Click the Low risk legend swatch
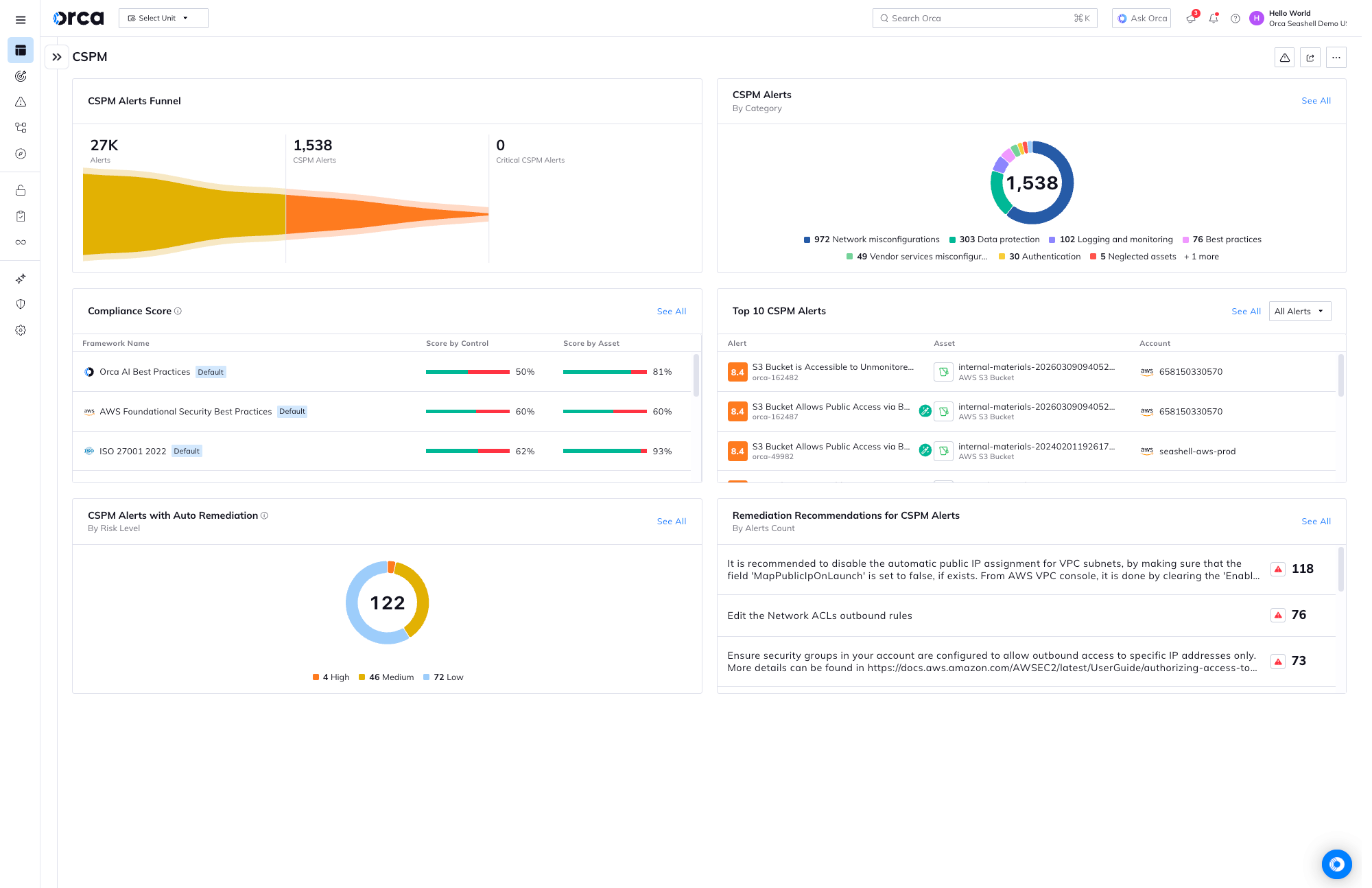 click(426, 677)
